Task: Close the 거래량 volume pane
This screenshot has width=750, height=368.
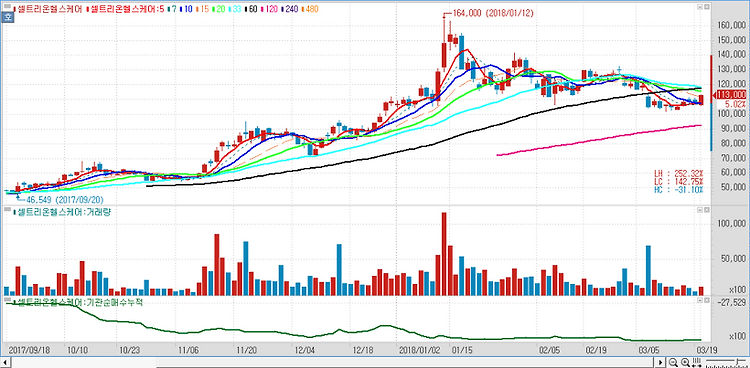Action: click(x=706, y=210)
